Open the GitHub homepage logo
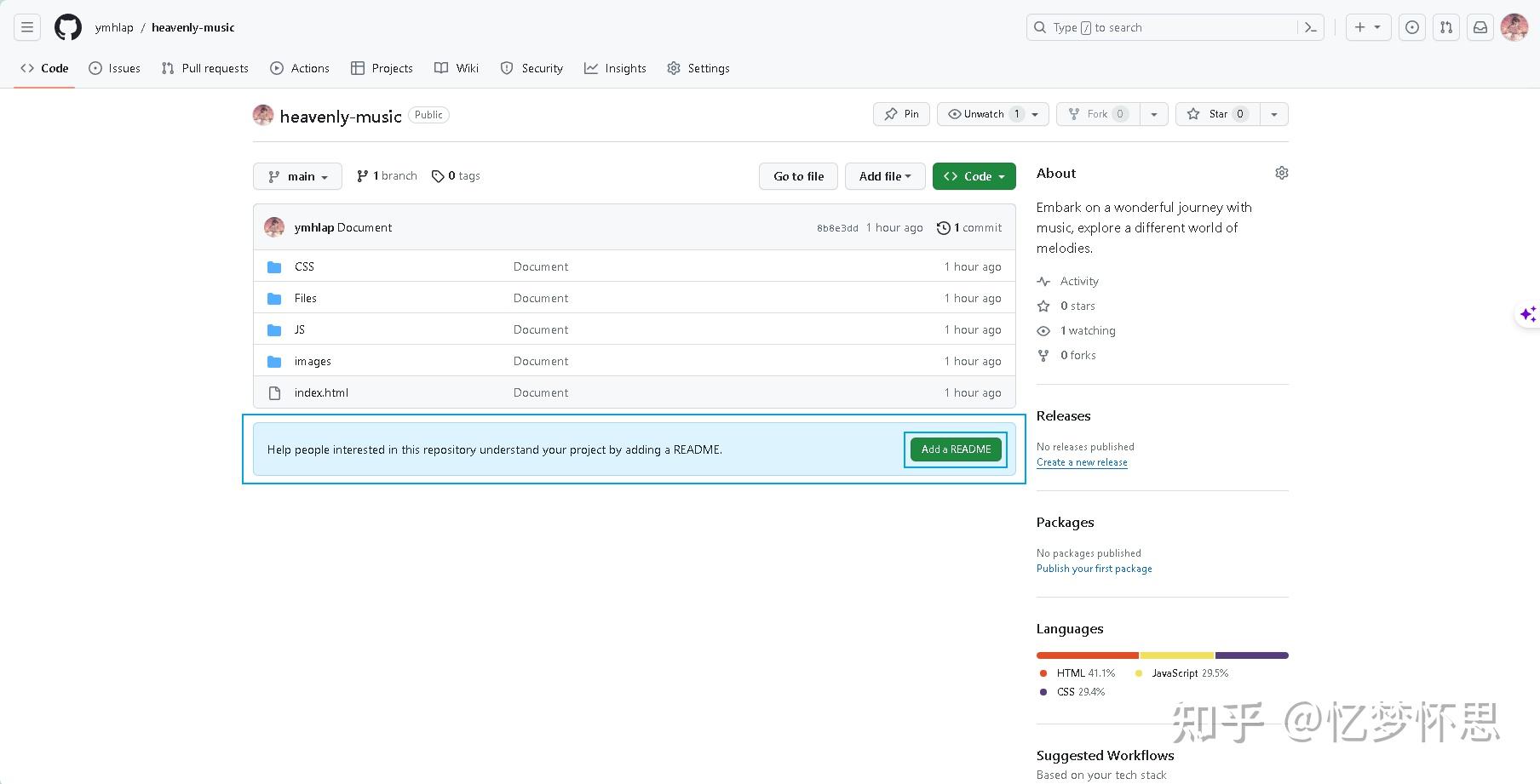Viewport: 1540px width, 784px height. coord(68,27)
